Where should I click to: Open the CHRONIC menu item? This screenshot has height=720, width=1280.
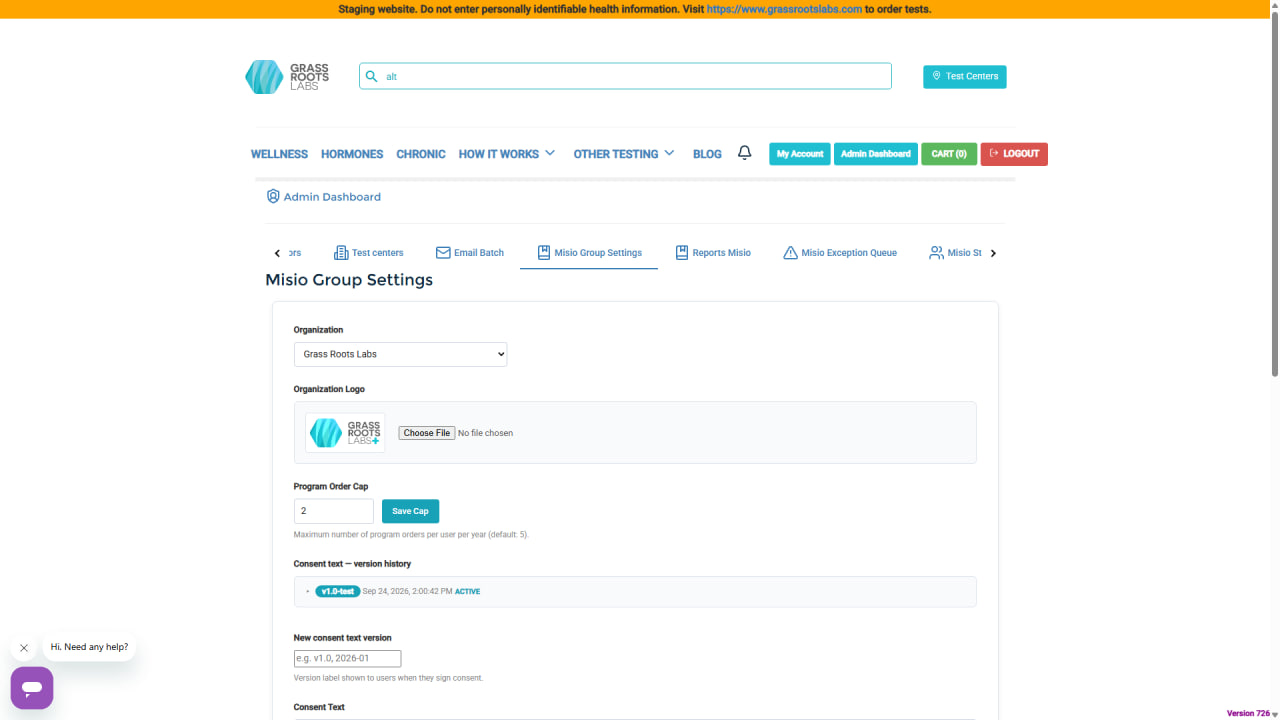[x=421, y=154]
